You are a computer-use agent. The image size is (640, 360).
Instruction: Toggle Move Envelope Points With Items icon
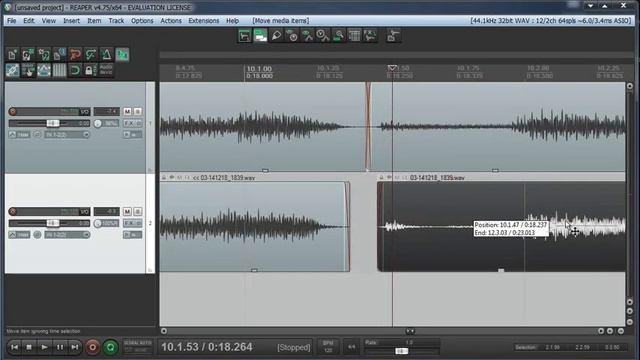(44, 70)
